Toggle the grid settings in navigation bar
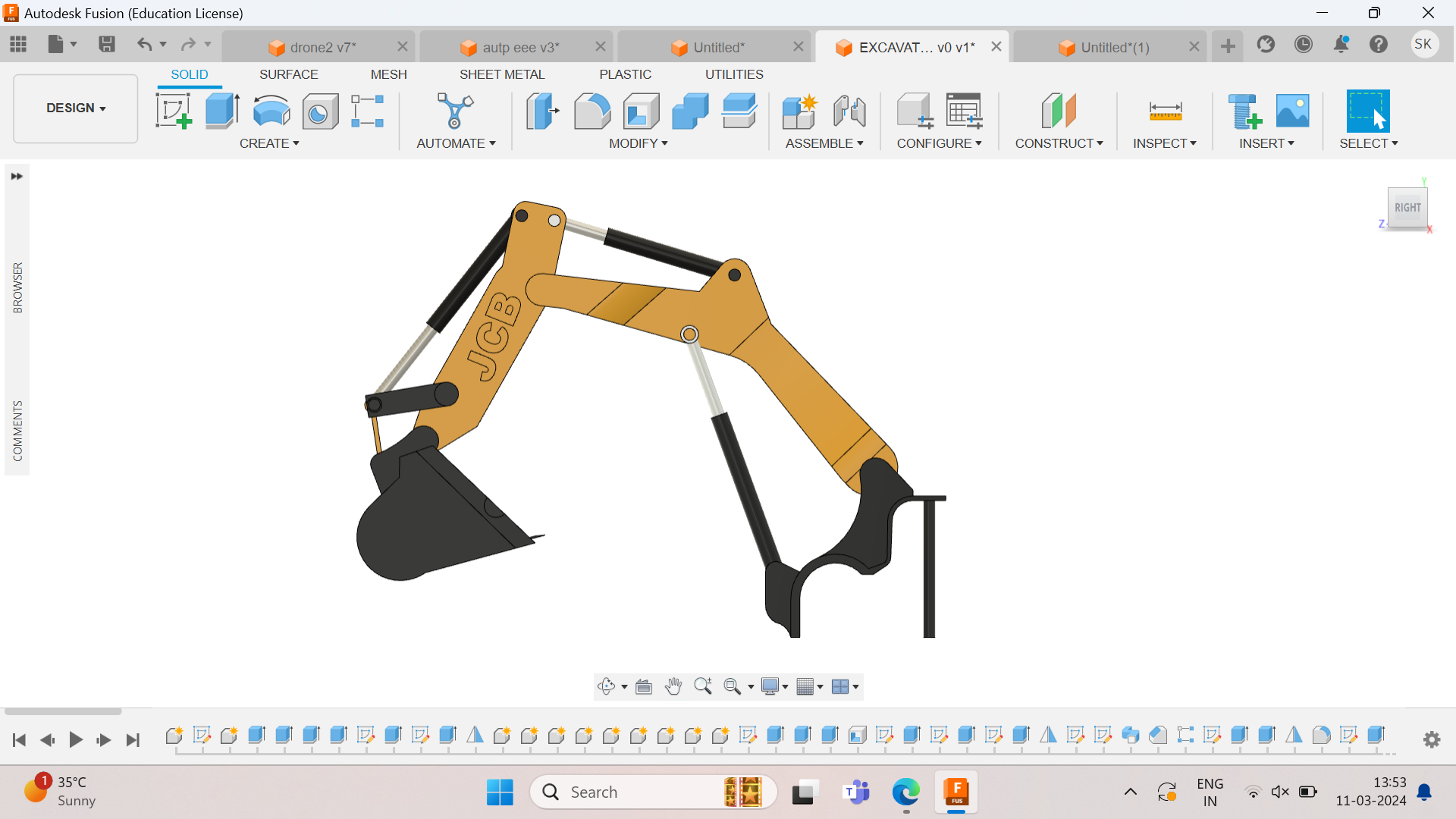 [805, 686]
